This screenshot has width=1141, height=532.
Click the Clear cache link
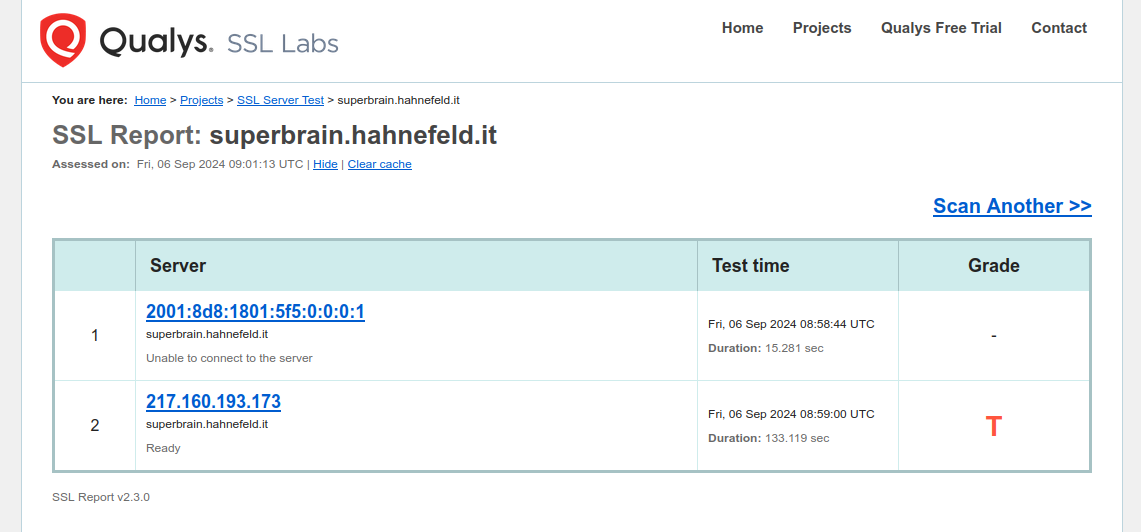pyautogui.click(x=379, y=164)
